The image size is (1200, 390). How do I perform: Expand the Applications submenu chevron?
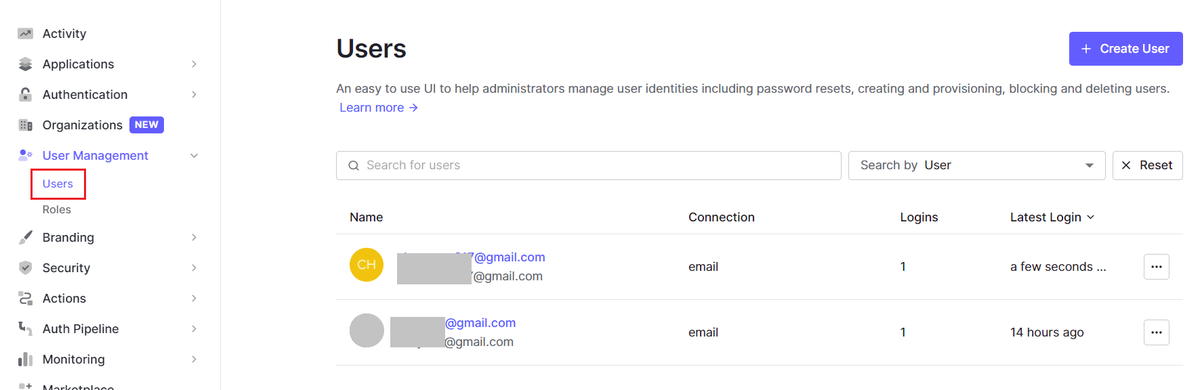click(194, 64)
